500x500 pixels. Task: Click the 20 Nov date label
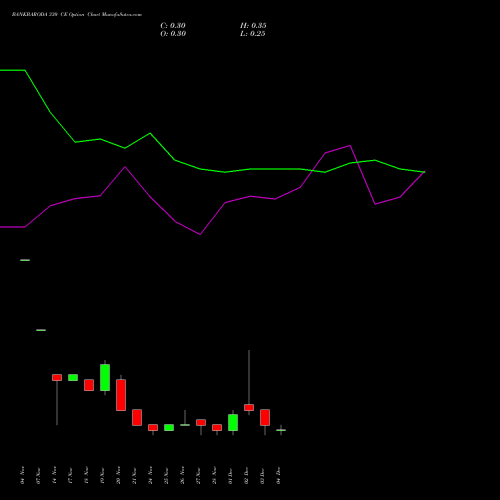click(118, 475)
